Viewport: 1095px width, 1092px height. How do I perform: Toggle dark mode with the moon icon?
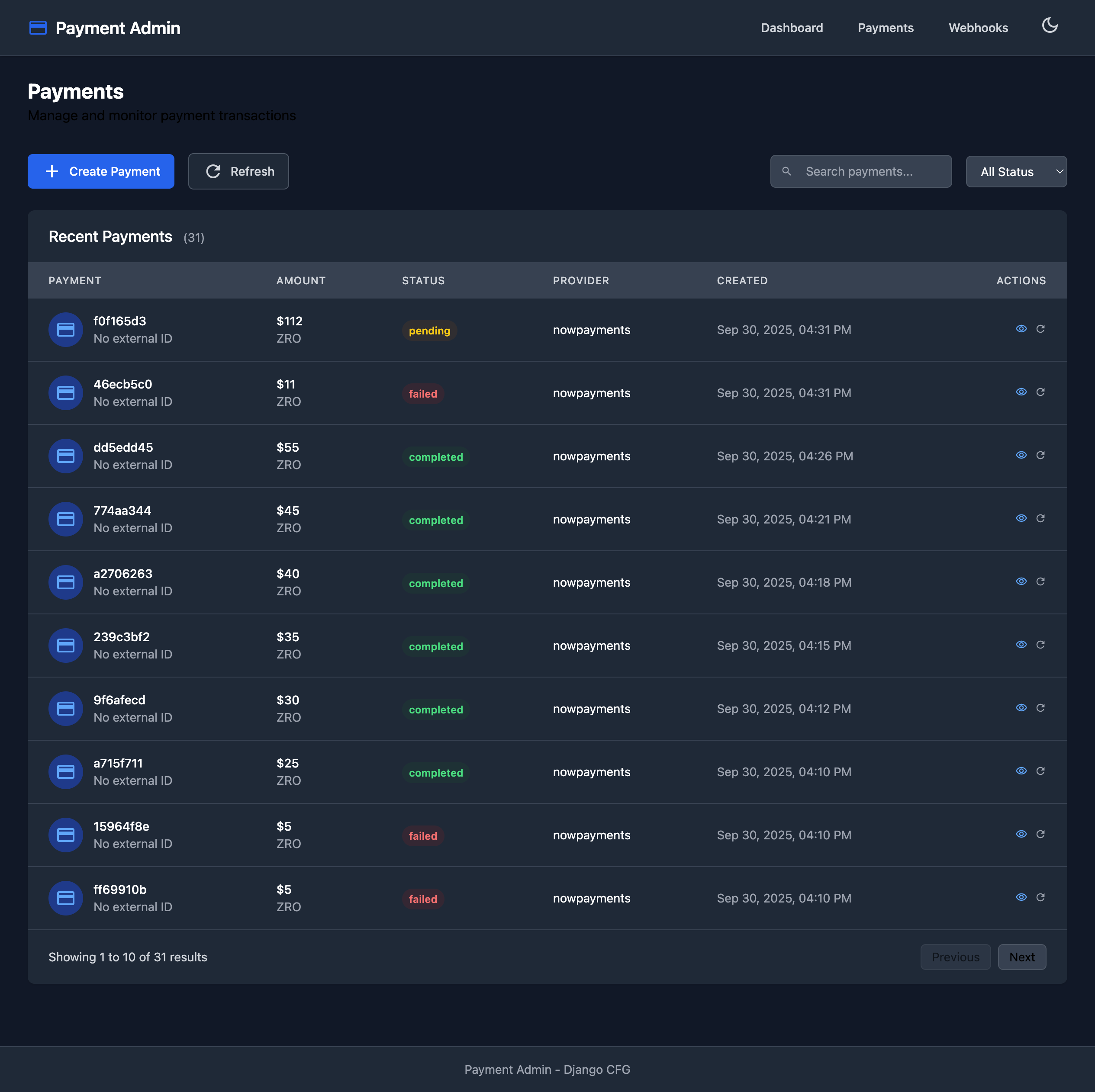coord(1050,26)
